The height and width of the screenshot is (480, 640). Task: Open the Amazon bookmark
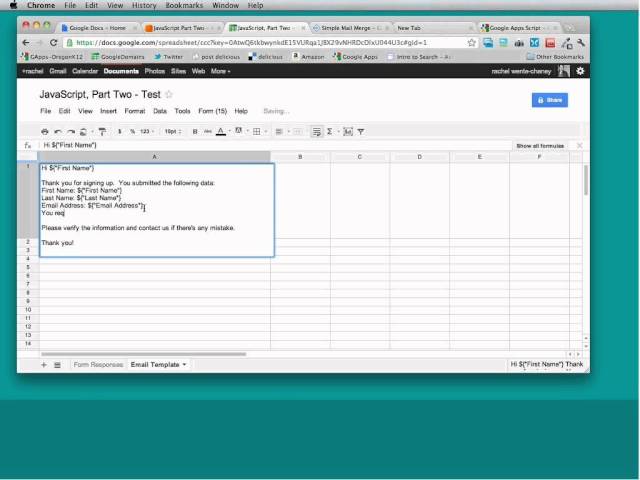(x=309, y=57)
